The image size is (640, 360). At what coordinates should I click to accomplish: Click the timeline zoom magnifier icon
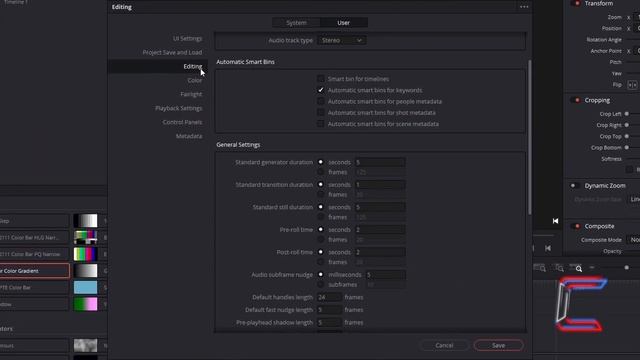pyautogui.click(x=578, y=268)
